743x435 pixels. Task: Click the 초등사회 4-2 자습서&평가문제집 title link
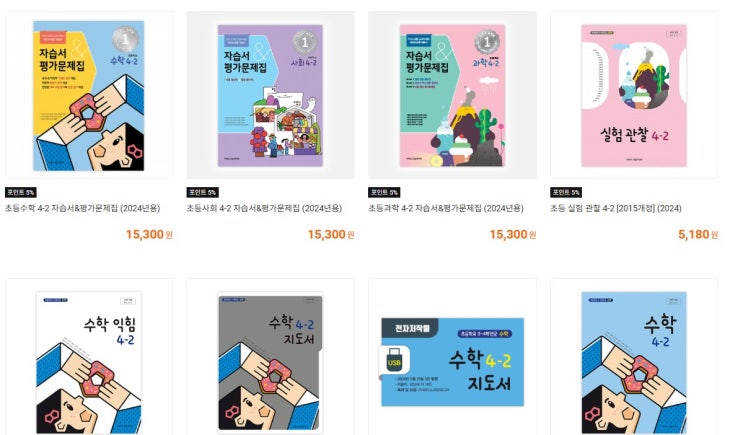point(264,208)
